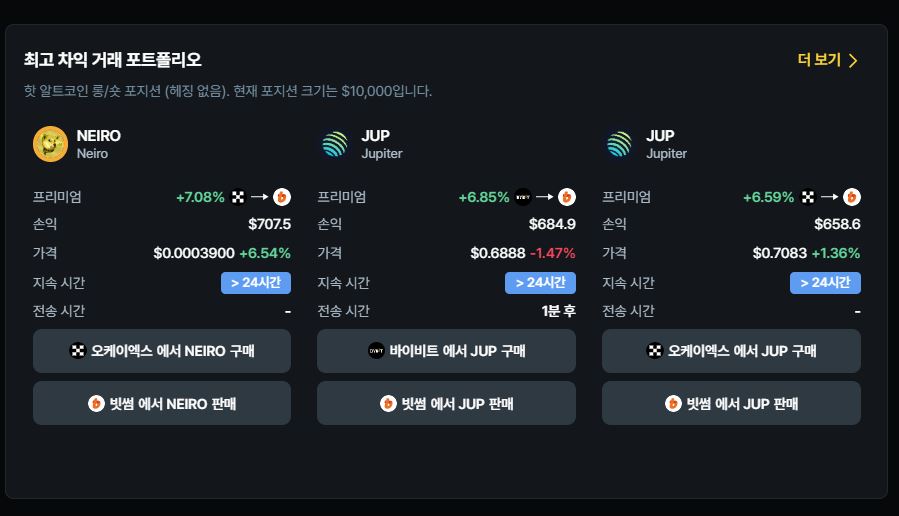Click 오케이엑스 에서 JUP 구매 button
Screen dimensions: 899x516
click(731, 351)
